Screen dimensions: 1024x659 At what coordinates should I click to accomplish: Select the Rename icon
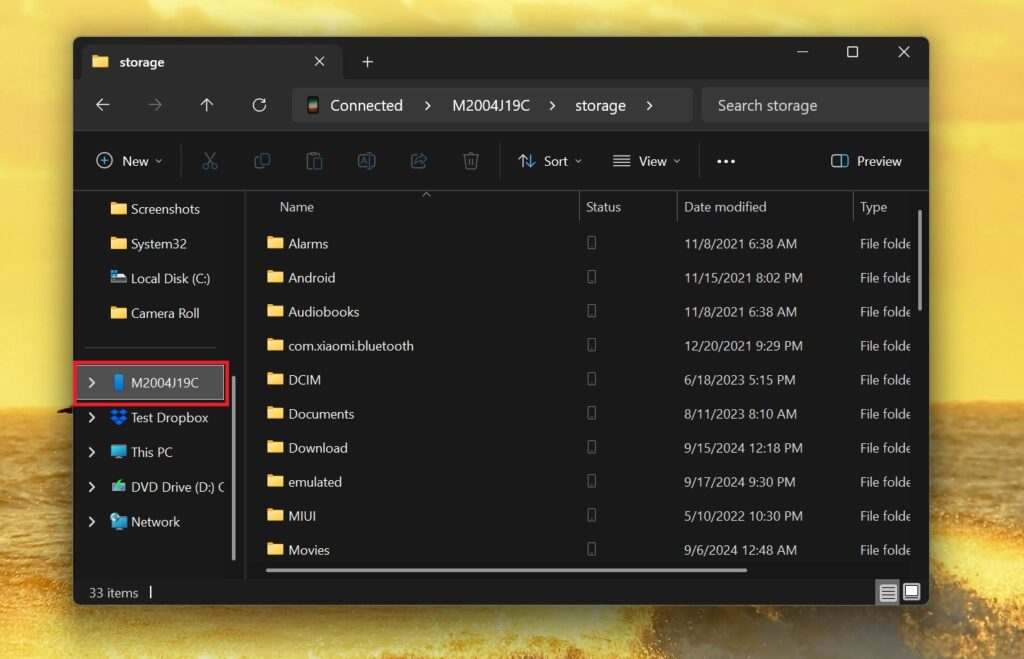click(366, 160)
